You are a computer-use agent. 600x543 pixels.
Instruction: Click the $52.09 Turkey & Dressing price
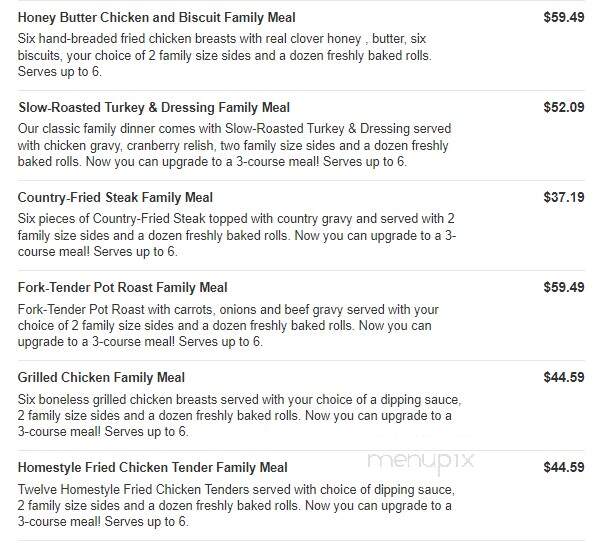tap(564, 107)
